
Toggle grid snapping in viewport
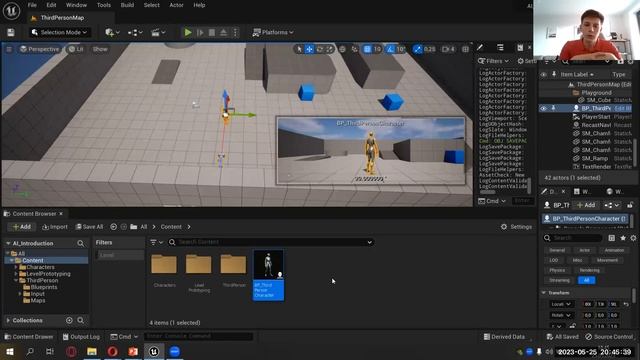(367, 49)
